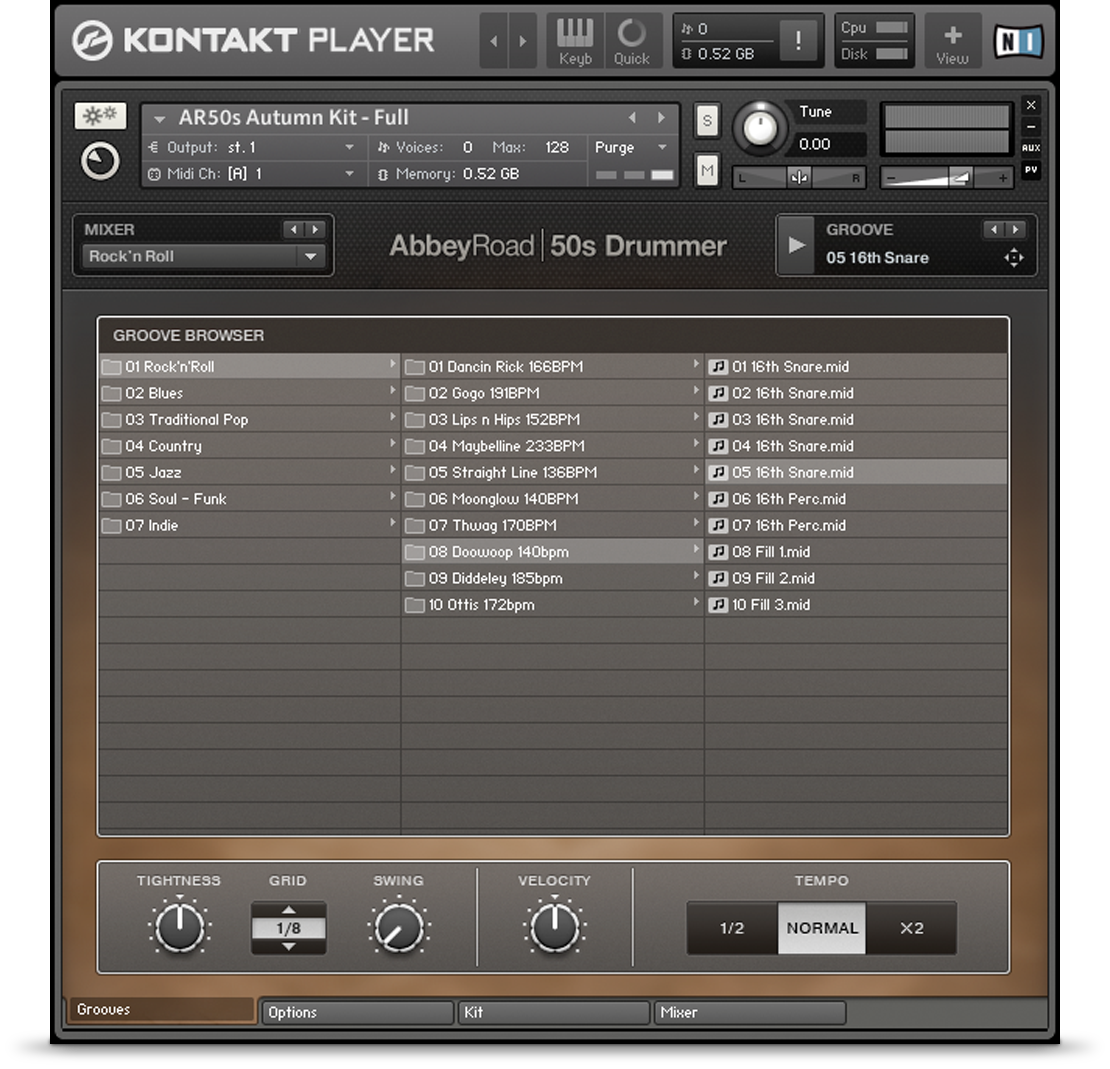The height and width of the screenshot is (1069, 1110).
Task: Open the Midi Ch dropdown
Action: [x=349, y=173]
